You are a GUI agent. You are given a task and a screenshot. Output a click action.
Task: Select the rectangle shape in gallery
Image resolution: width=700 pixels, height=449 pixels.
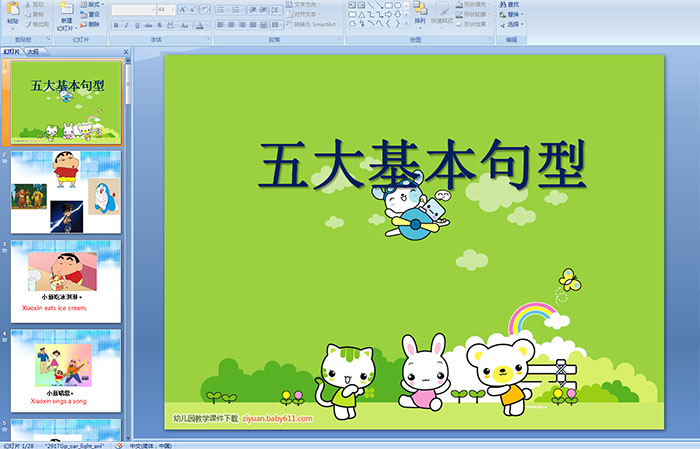(388, 5)
